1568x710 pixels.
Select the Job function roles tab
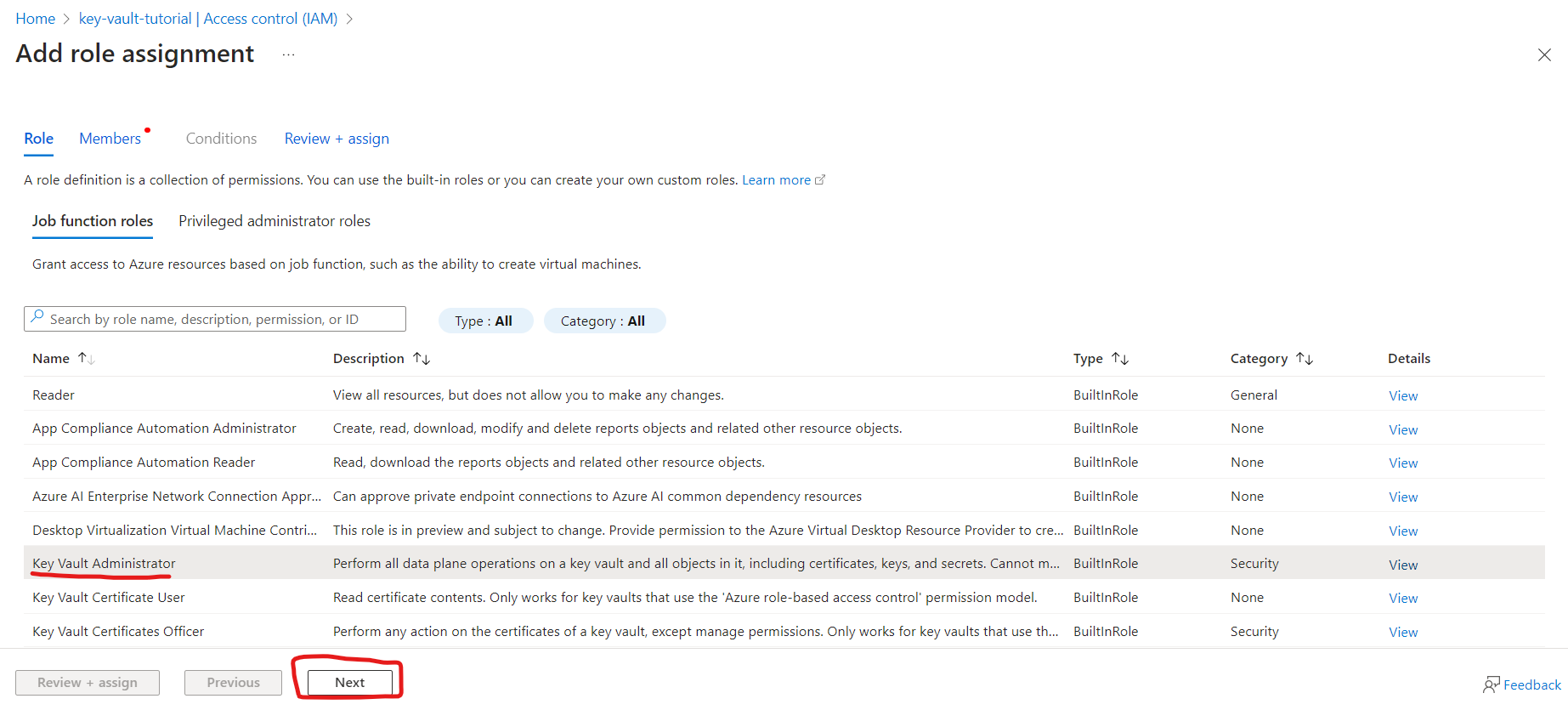93,221
